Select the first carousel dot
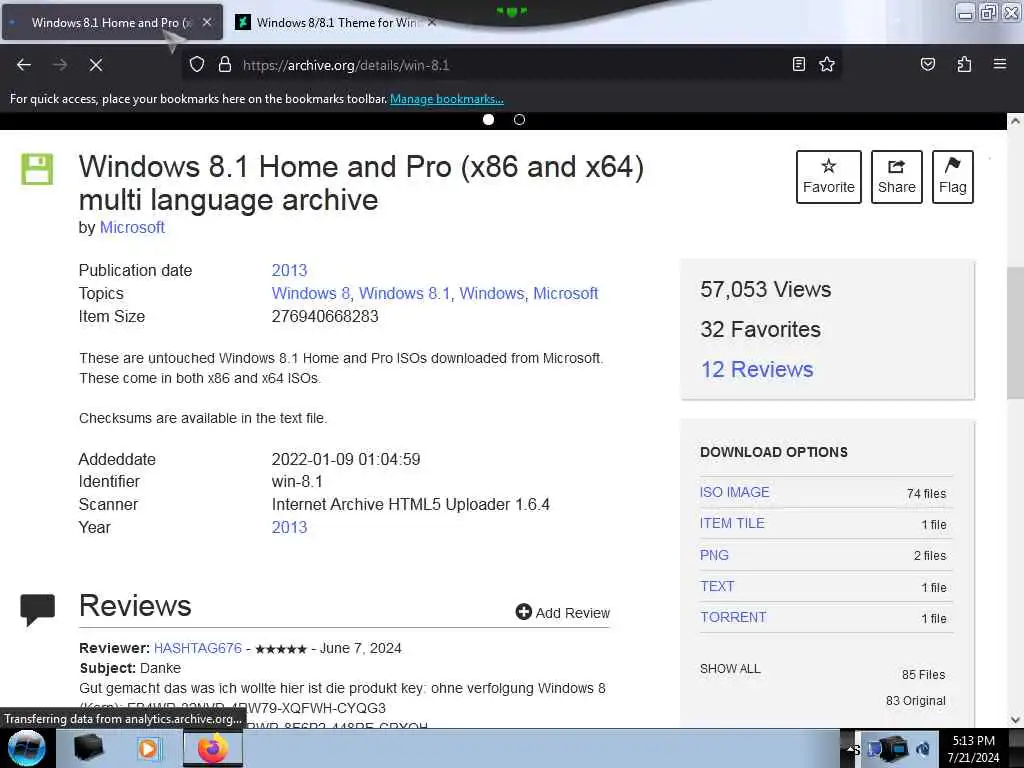Image resolution: width=1024 pixels, height=768 pixels. [488, 120]
